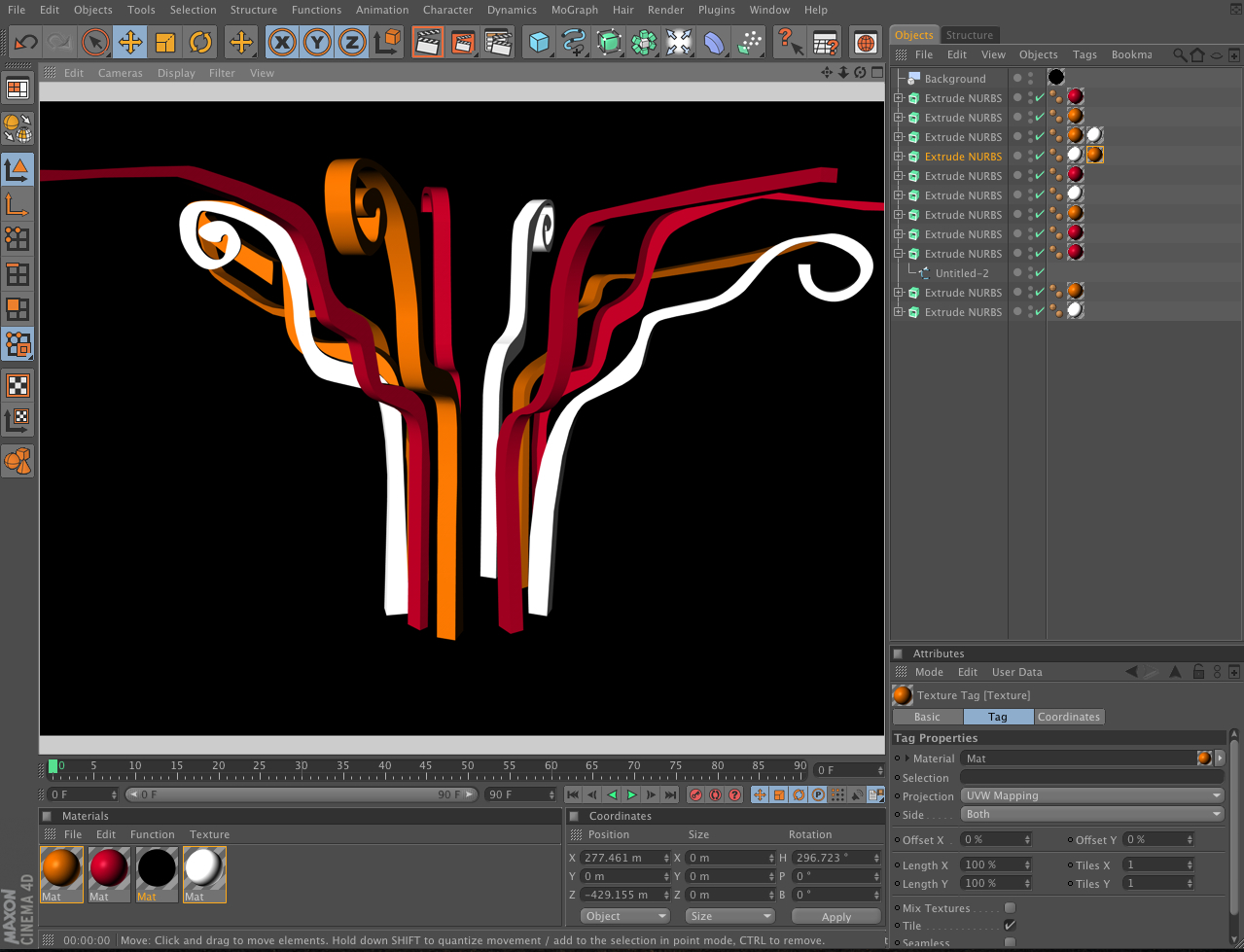Toggle the Z axis lock

pyautogui.click(x=351, y=43)
